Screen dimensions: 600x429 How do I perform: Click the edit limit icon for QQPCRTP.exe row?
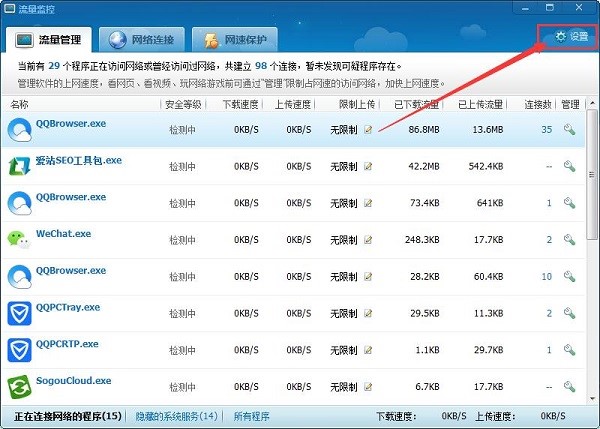pyautogui.click(x=368, y=350)
